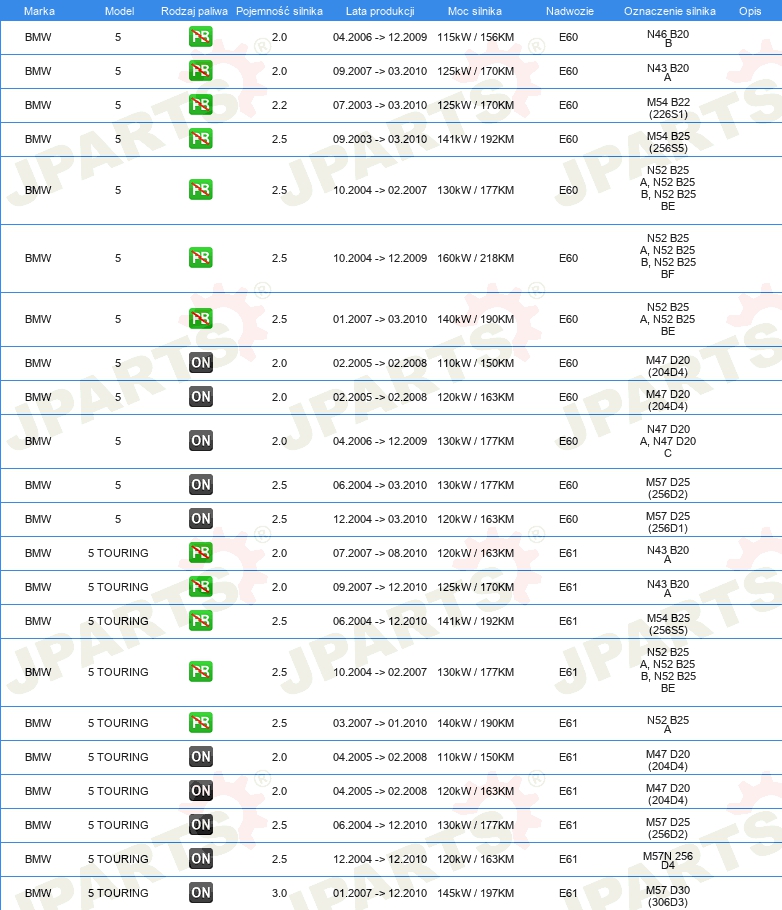Click ON icon for M57N 256 D4 row
The width and height of the screenshot is (782, 910).
click(x=200, y=859)
